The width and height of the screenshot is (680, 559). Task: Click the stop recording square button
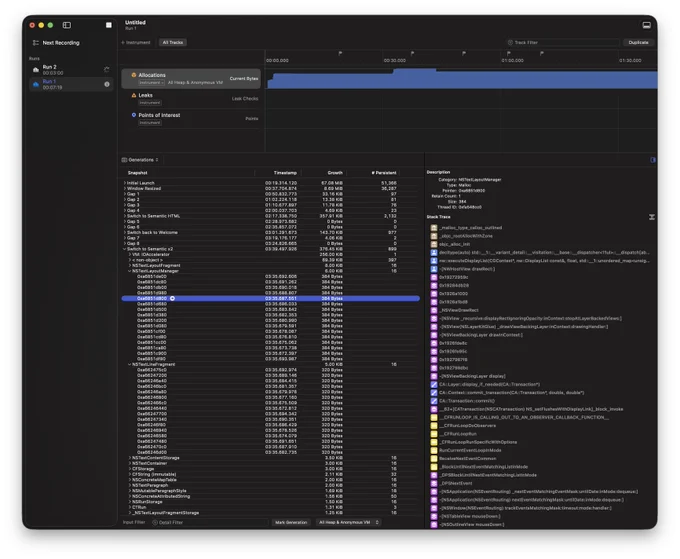(x=109, y=25)
